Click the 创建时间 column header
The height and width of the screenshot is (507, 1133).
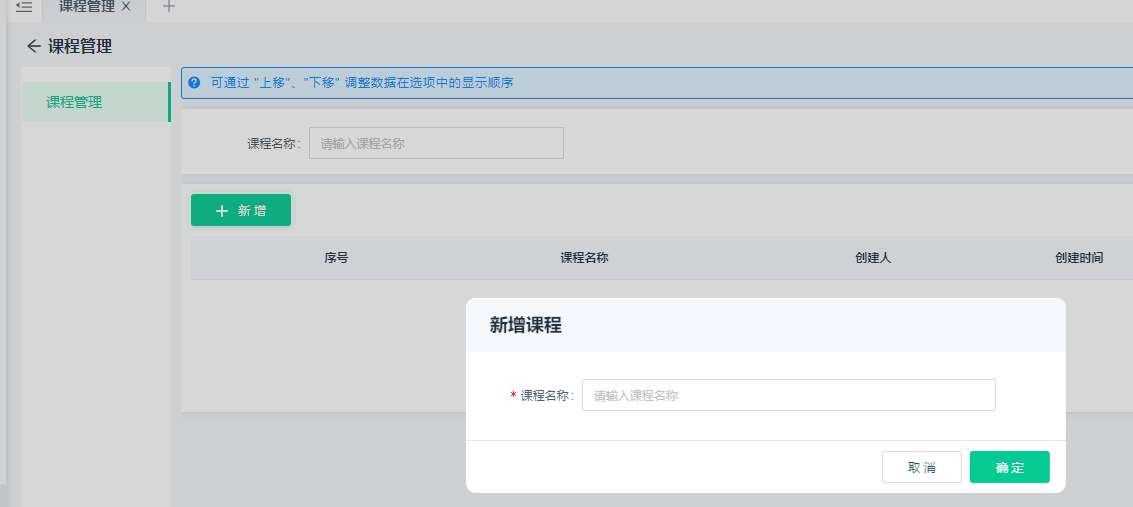point(1078,258)
